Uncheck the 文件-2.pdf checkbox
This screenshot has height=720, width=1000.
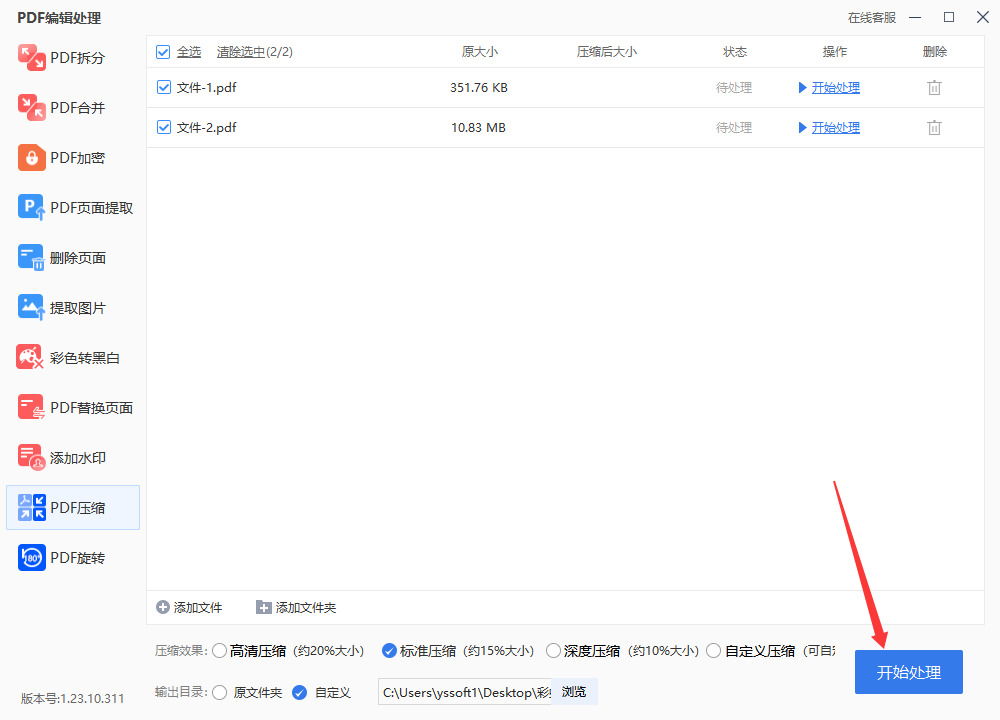click(164, 128)
